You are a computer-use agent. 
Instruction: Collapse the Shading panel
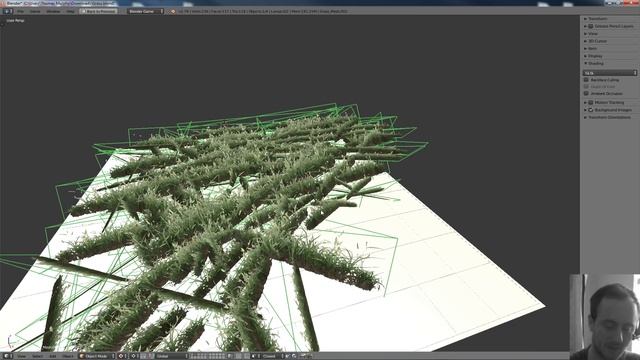(596, 63)
